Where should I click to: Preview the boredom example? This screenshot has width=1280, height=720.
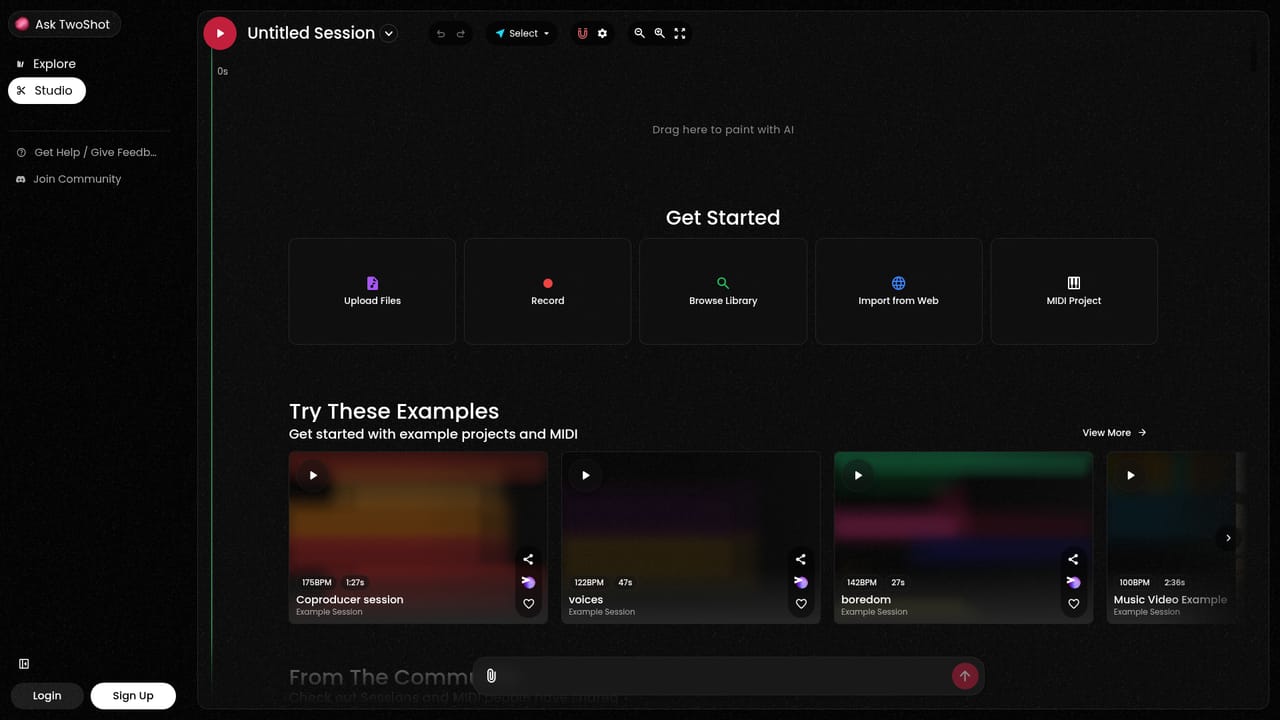[858, 475]
